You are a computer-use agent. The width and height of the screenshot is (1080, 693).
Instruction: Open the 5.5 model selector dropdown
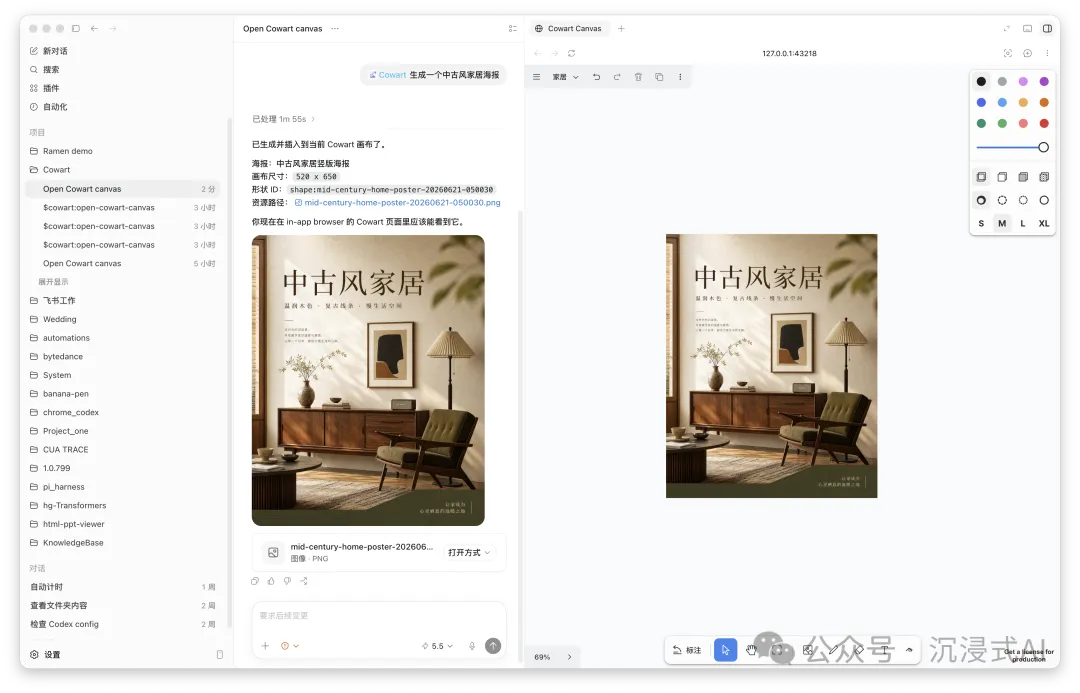(437, 646)
